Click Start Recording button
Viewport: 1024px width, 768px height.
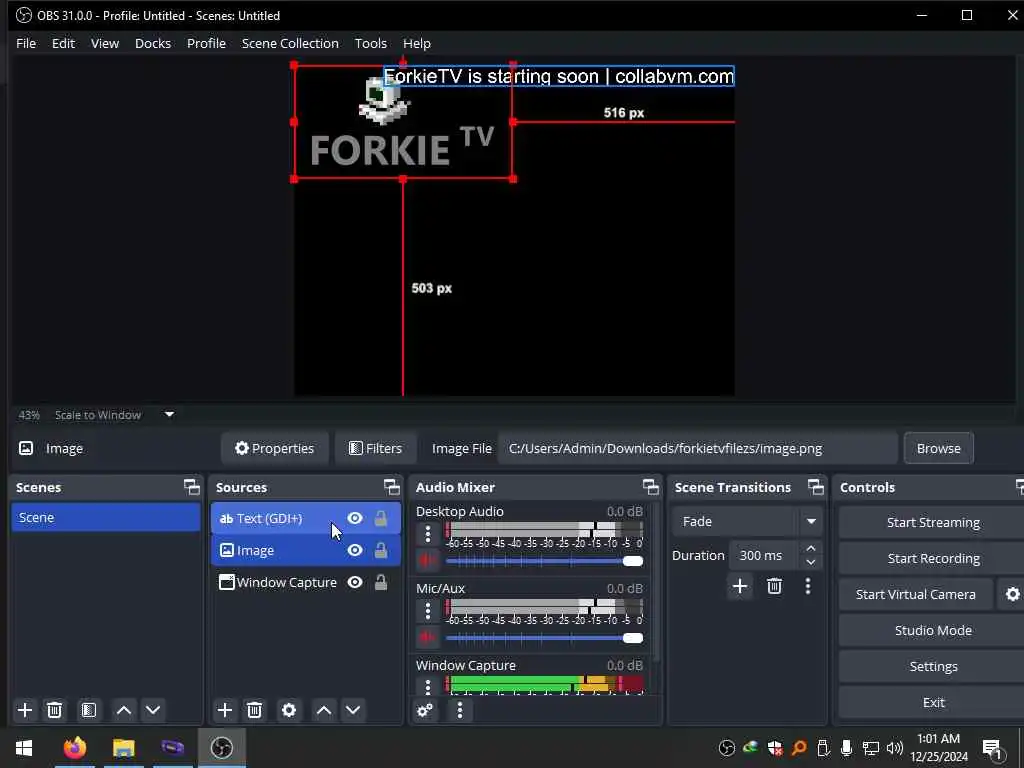click(933, 558)
